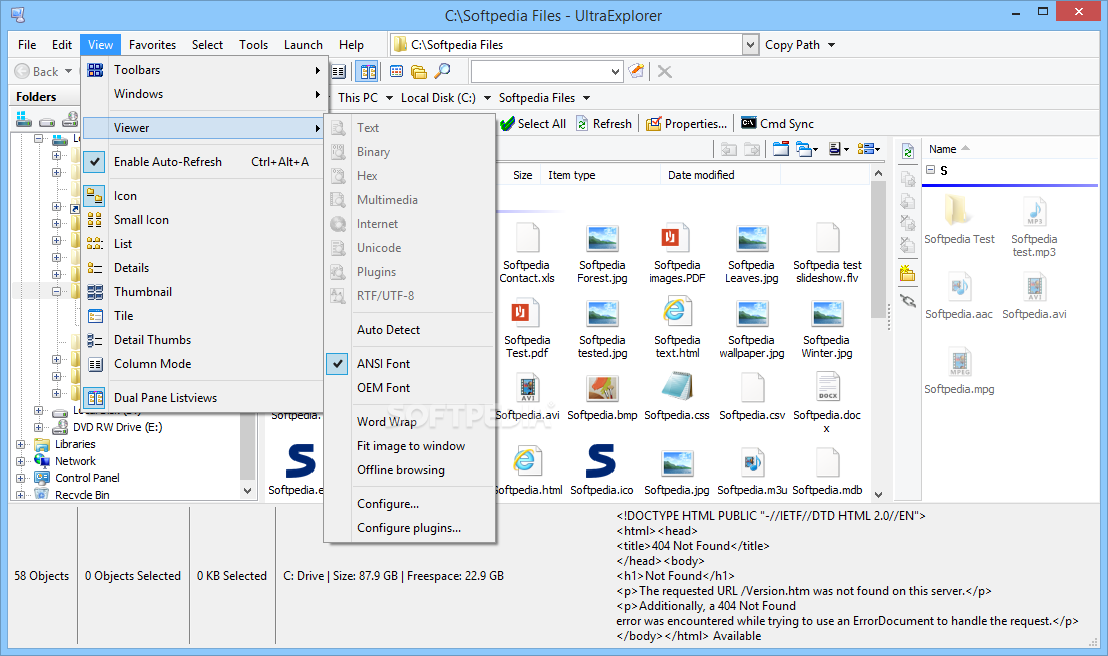1108x656 pixels.
Task: Choose Auto Detect in Viewer submenu
Action: click(410, 329)
